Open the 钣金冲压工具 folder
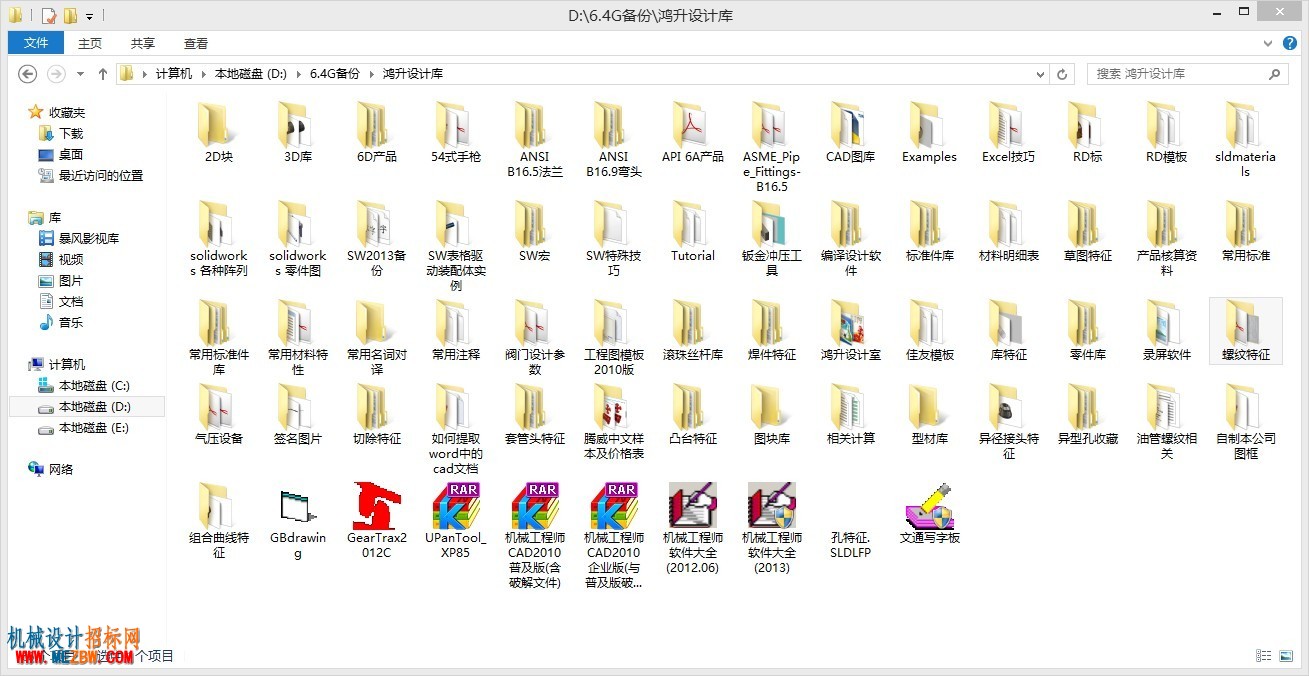 (772, 224)
